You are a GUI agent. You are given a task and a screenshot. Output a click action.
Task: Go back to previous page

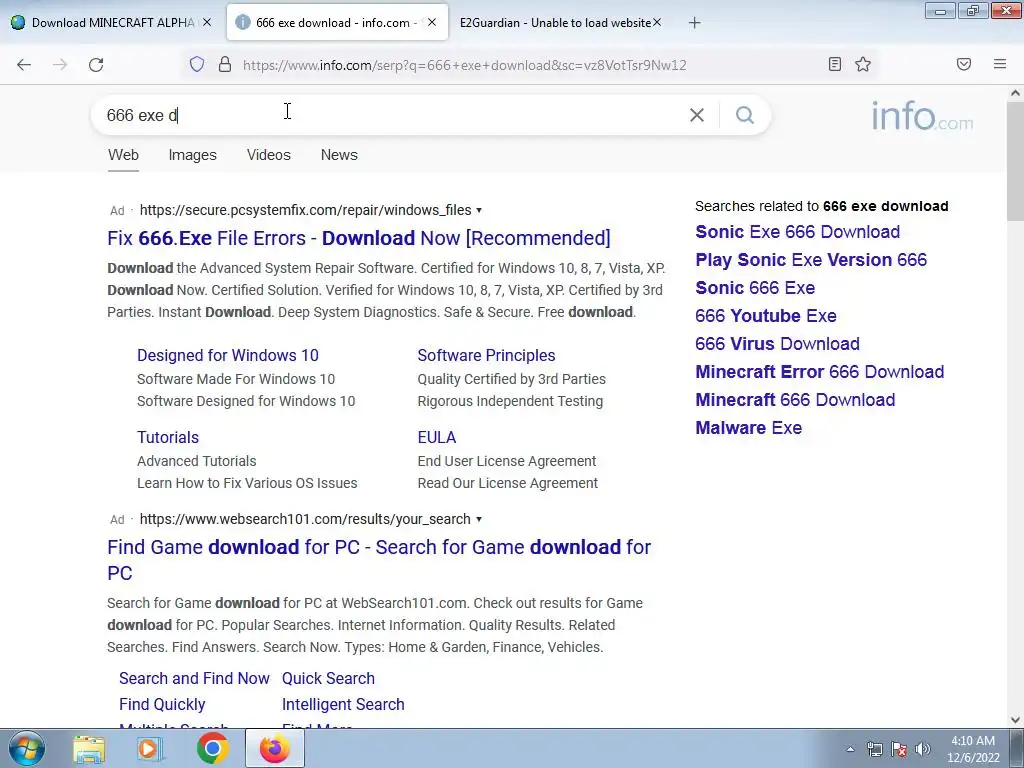[24, 65]
